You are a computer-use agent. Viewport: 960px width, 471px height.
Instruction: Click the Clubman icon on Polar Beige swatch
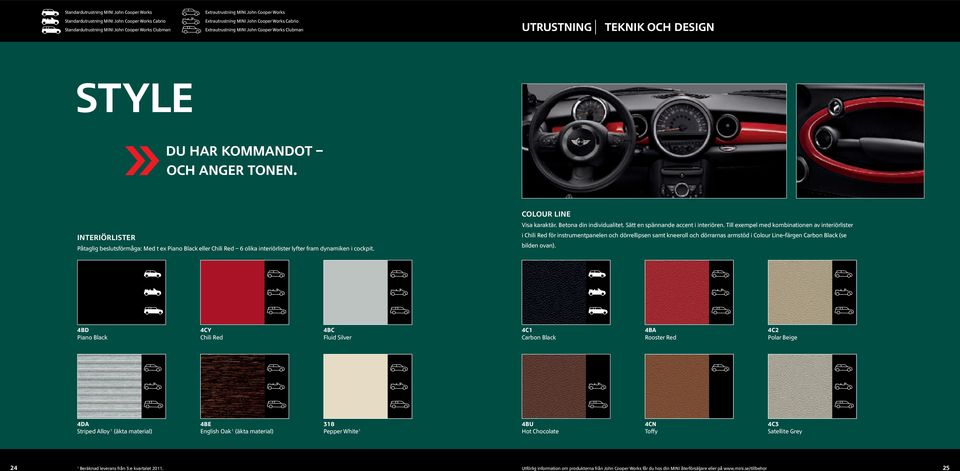pos(844,311)
